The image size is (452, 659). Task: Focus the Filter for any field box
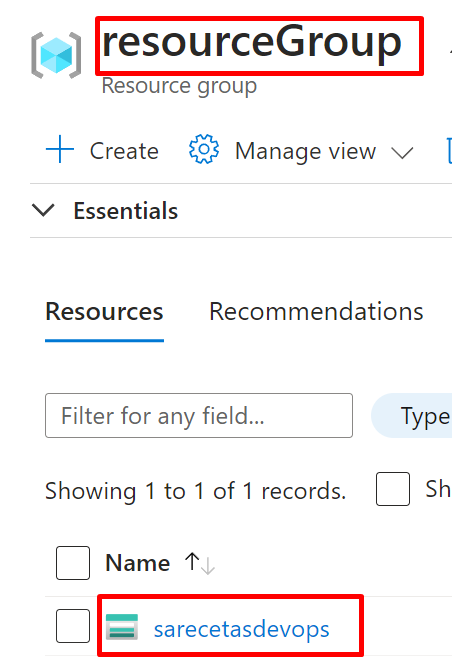[199, 416]
